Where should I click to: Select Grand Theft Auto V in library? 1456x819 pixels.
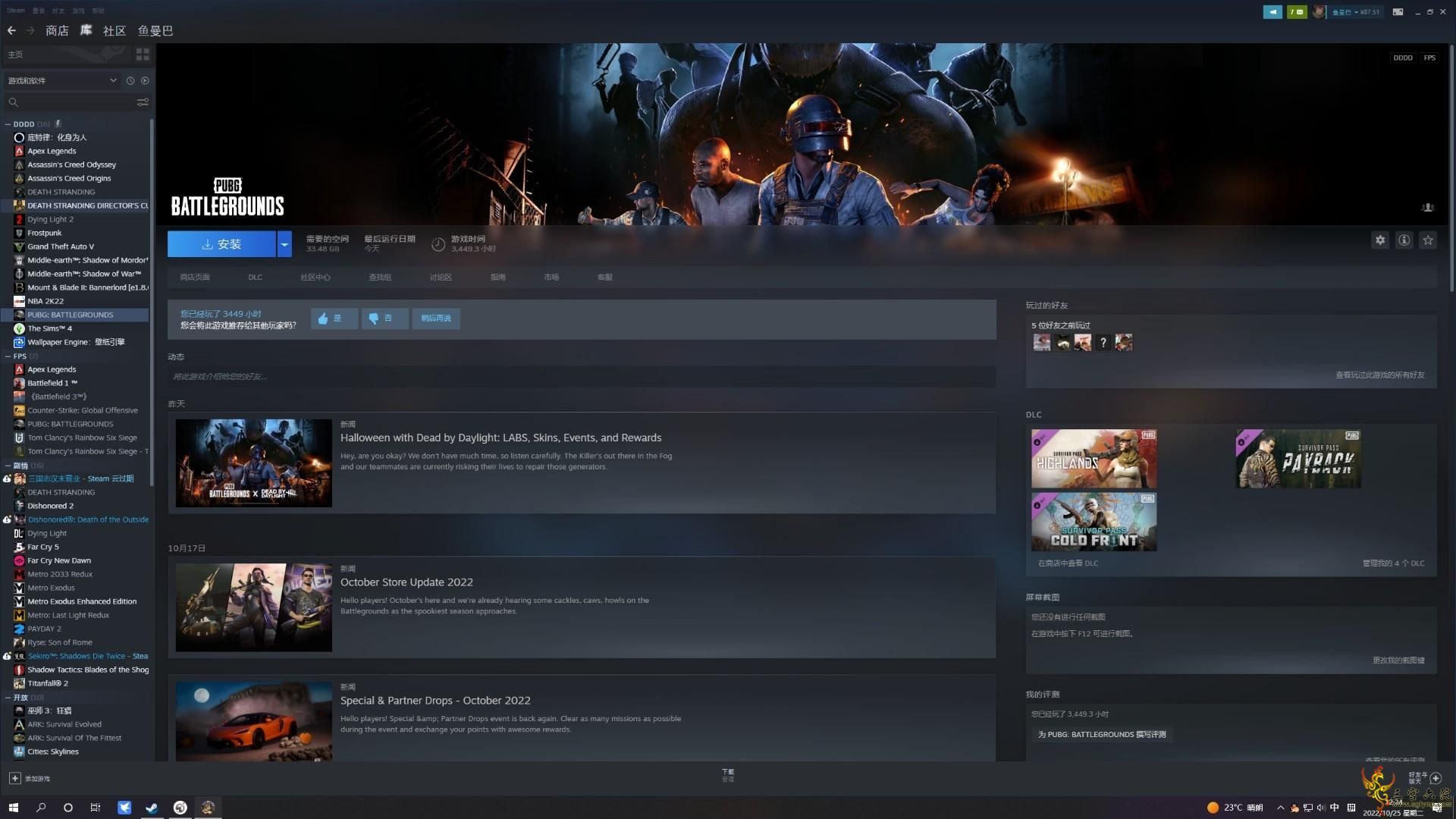pos(61,247)
